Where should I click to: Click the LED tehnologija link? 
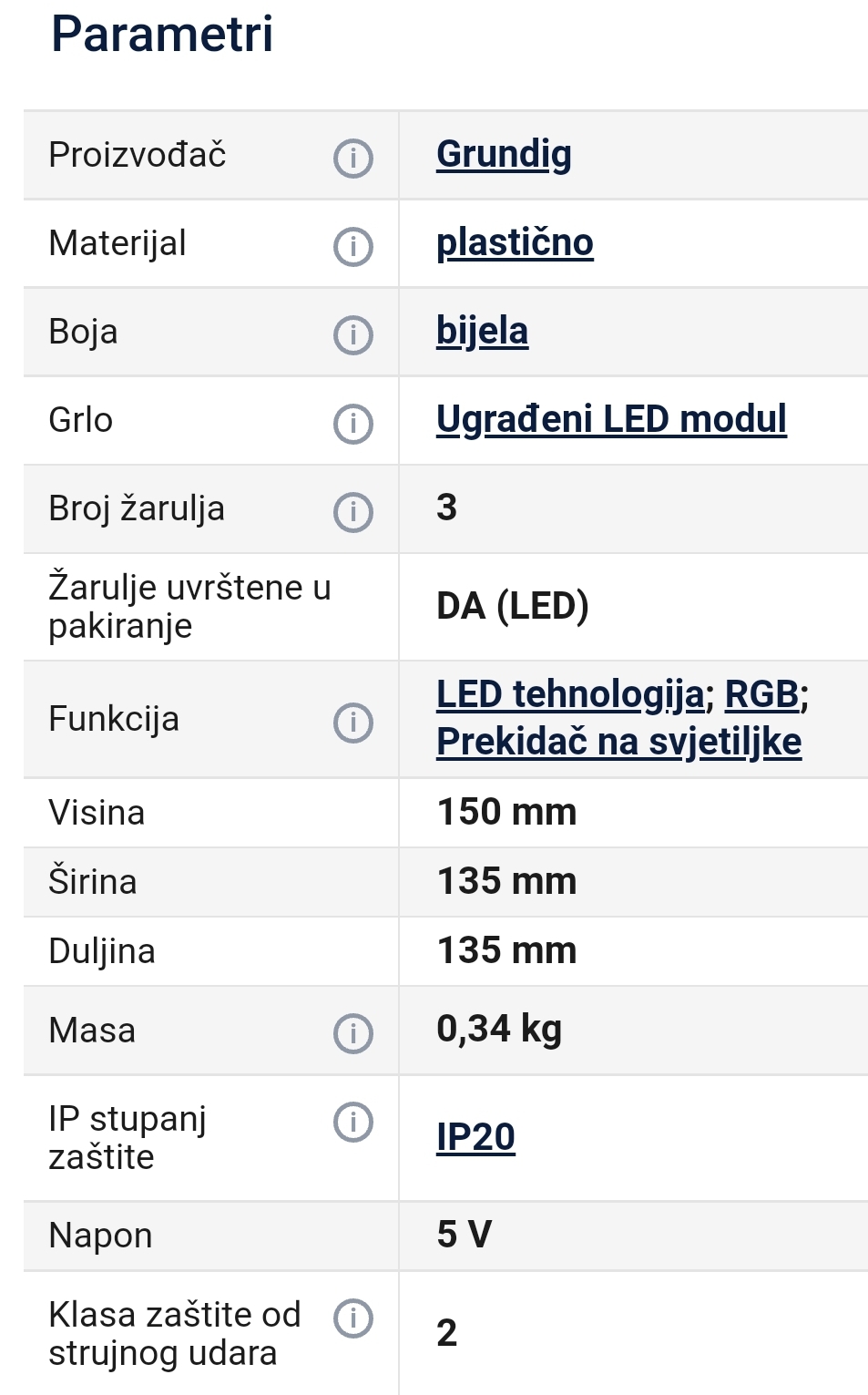click(570, 694)
